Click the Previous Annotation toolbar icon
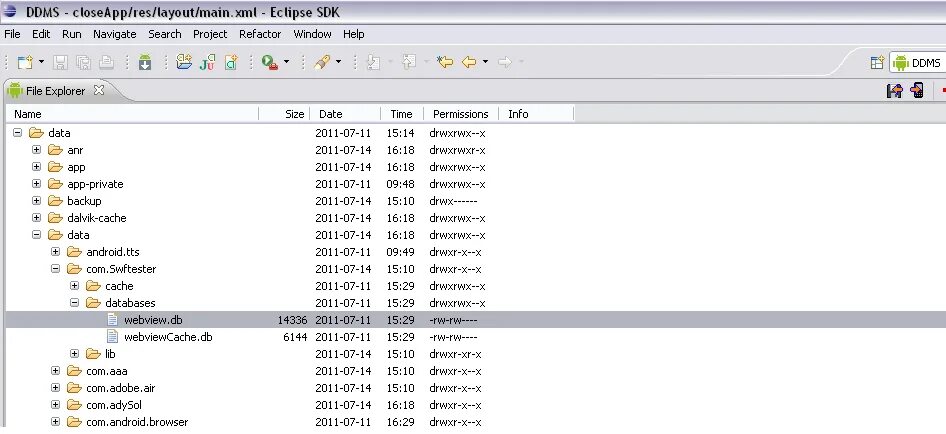 pyautogui.click(x=409, y=62)
